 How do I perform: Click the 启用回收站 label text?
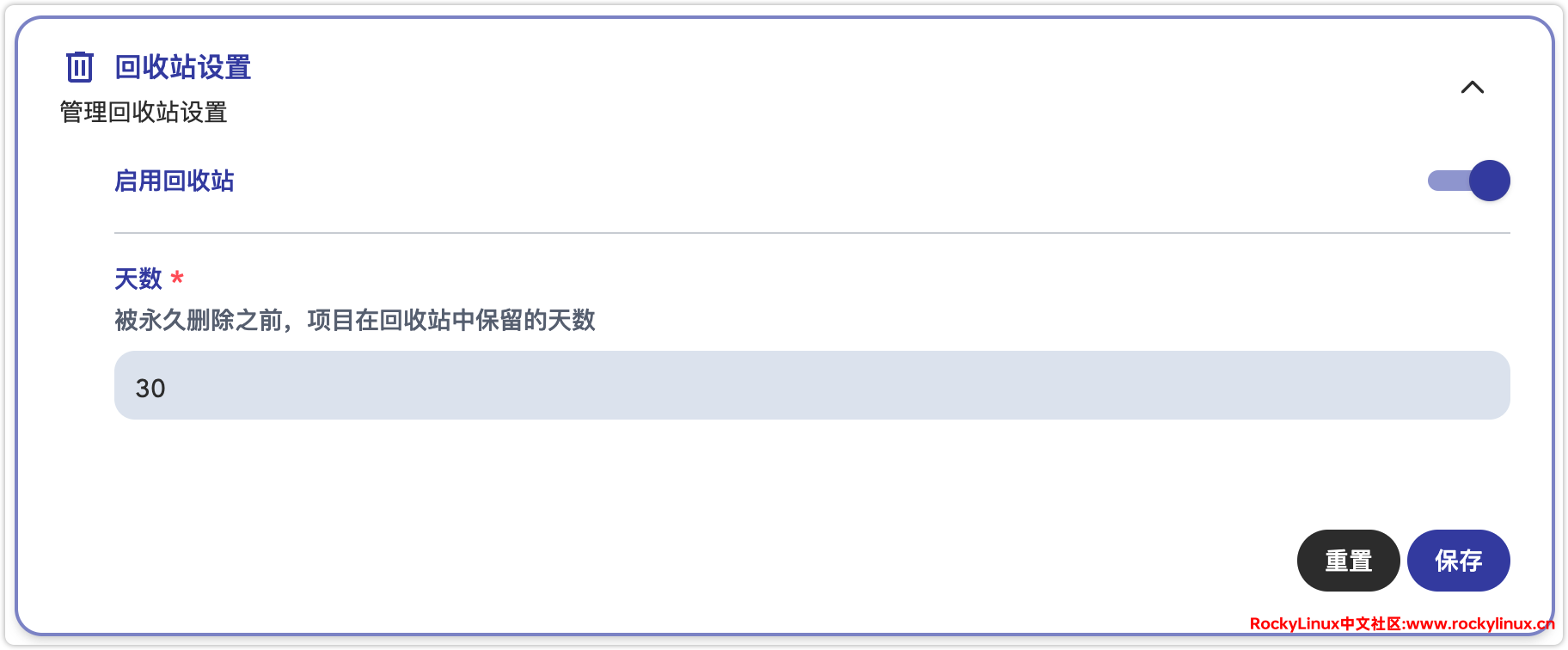[x=175, y=181]
